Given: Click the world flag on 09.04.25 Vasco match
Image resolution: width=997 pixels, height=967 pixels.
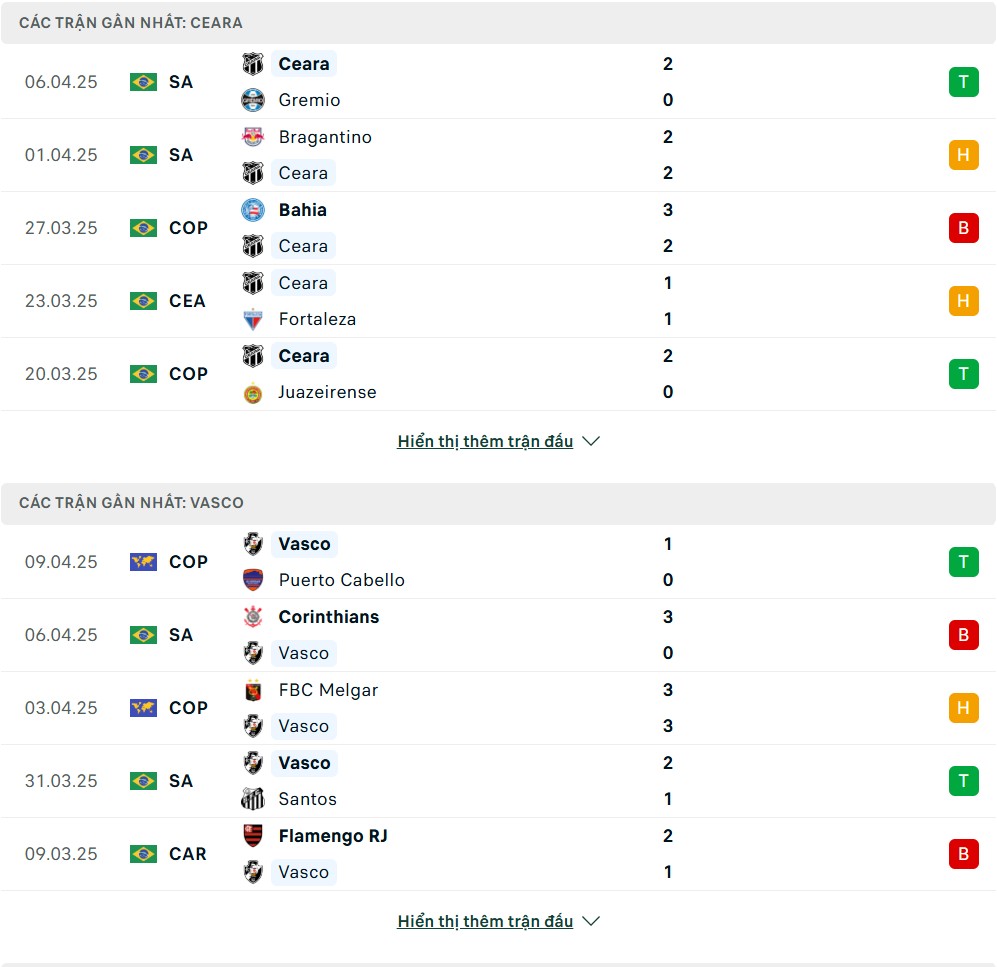Looking at the screenshot, I should click(x=143, y=562).
